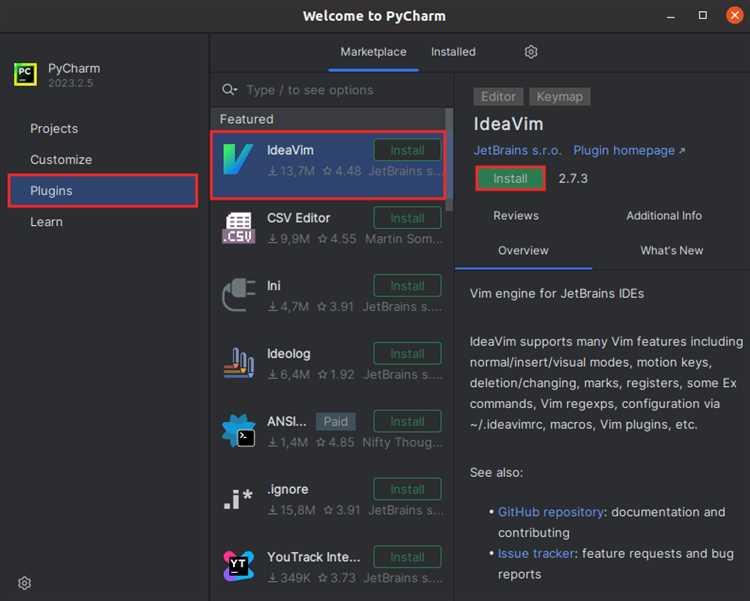This screenshot has height=601, width=750.
Task: Open the options gear at the sidebar bottom
Action: [24, 583]
